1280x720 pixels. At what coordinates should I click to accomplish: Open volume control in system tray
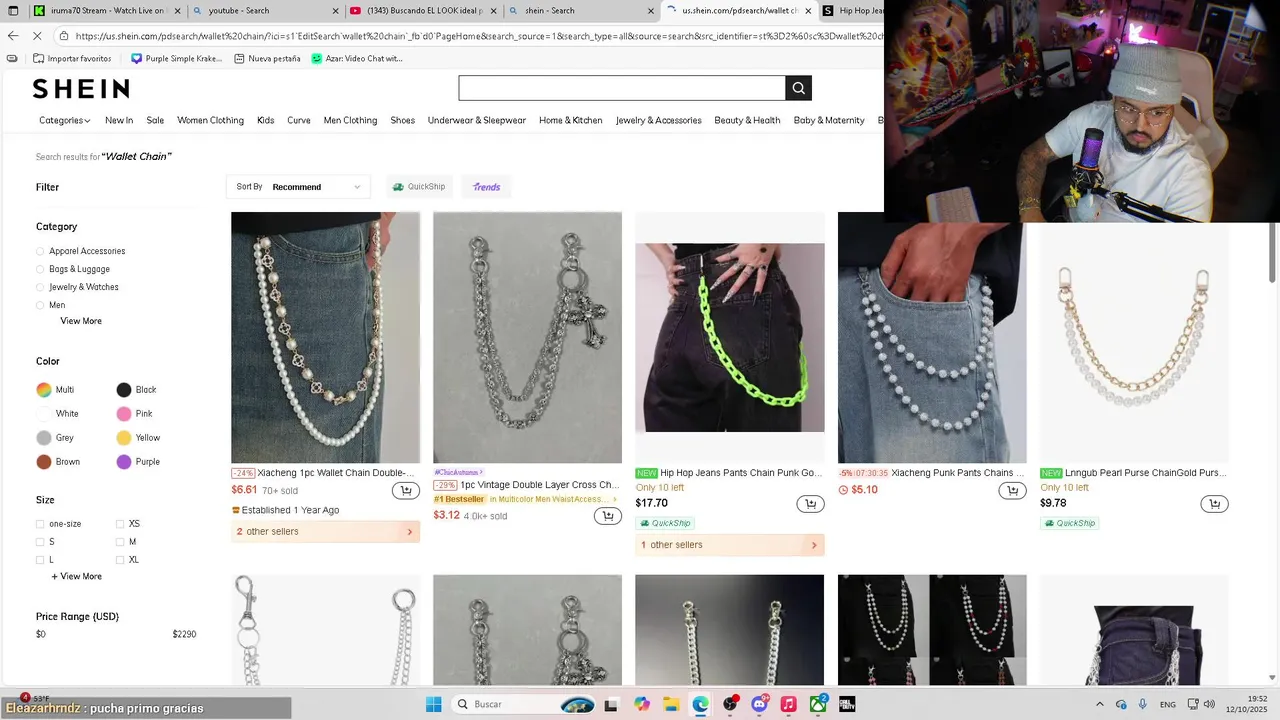[1210, 704]
